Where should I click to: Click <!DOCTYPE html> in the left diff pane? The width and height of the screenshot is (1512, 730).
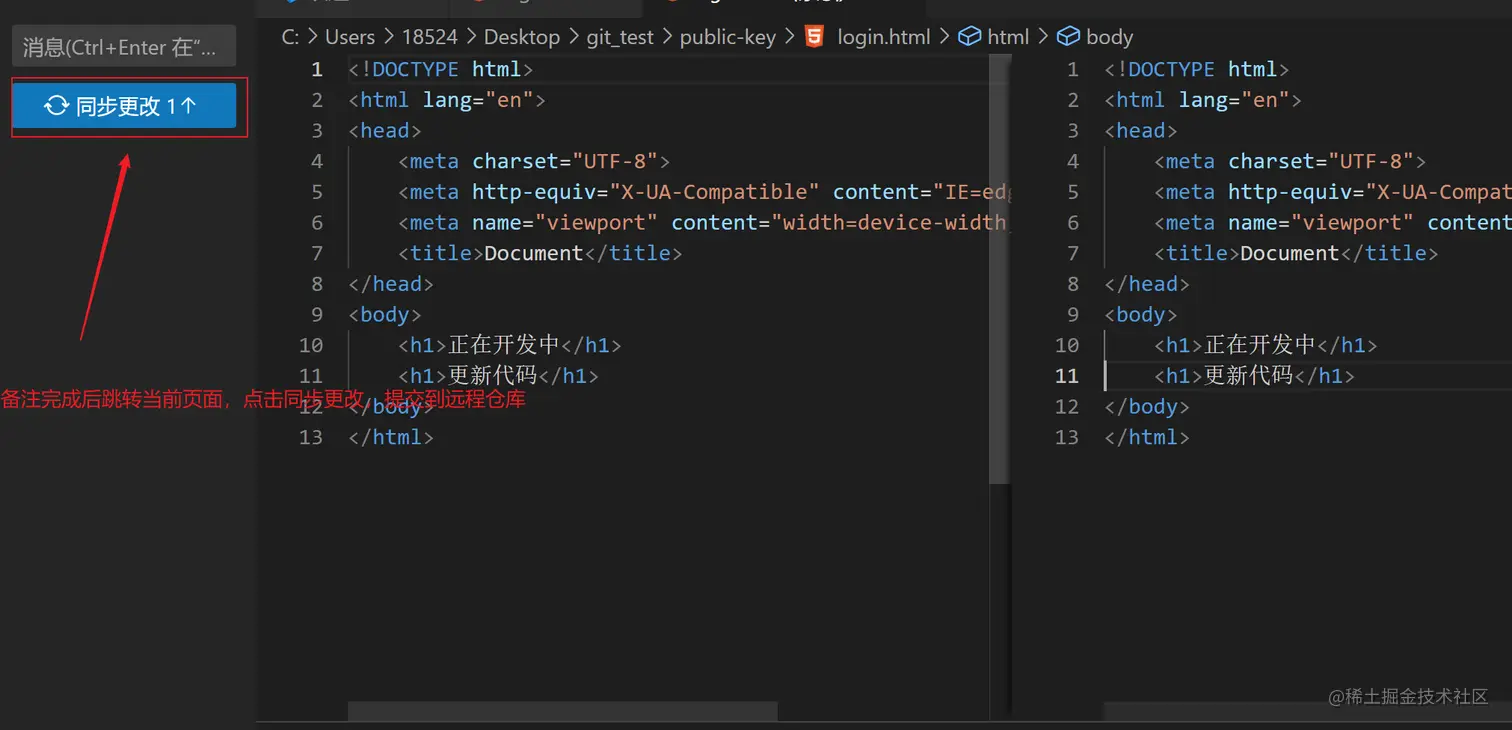441,69
